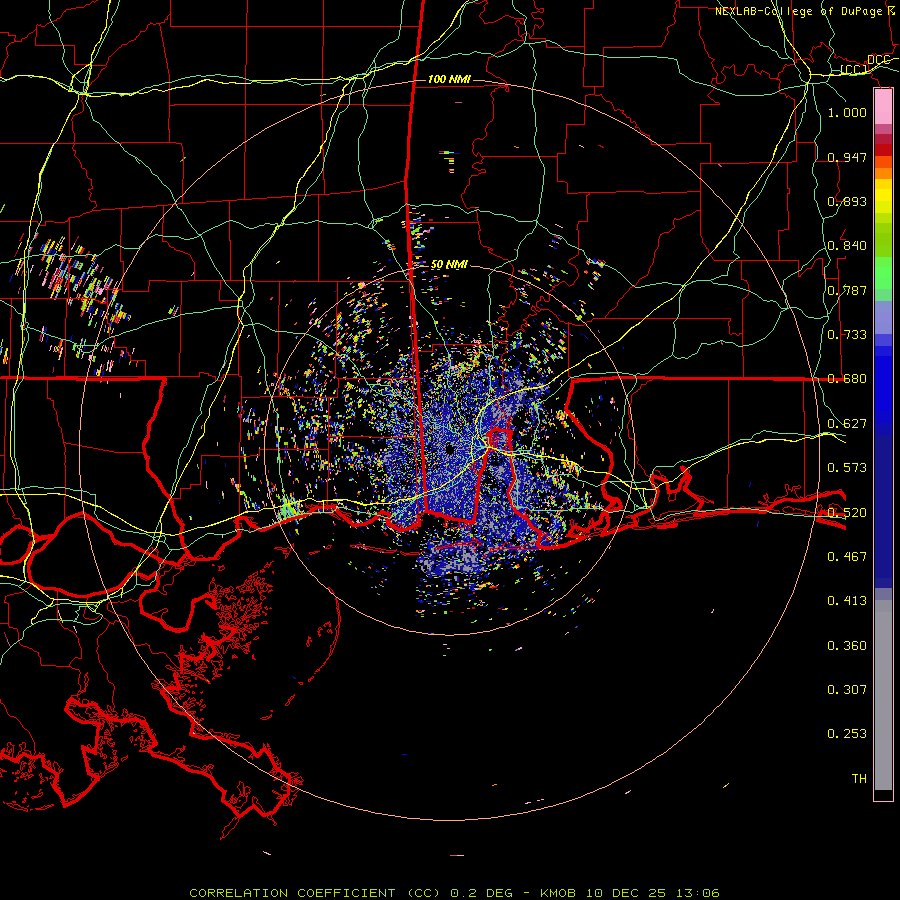Pick the bright green color bar segment
Viewport: 900px width, 900px height.
(x=883, y=273)
